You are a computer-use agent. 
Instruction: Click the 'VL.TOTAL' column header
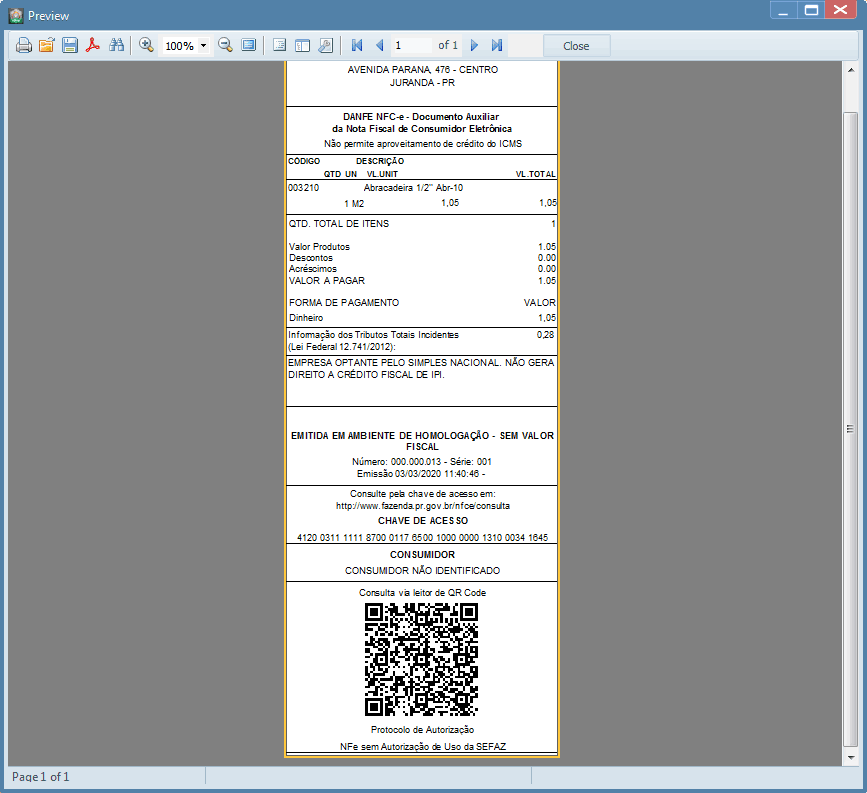click(x=535, y=174)
